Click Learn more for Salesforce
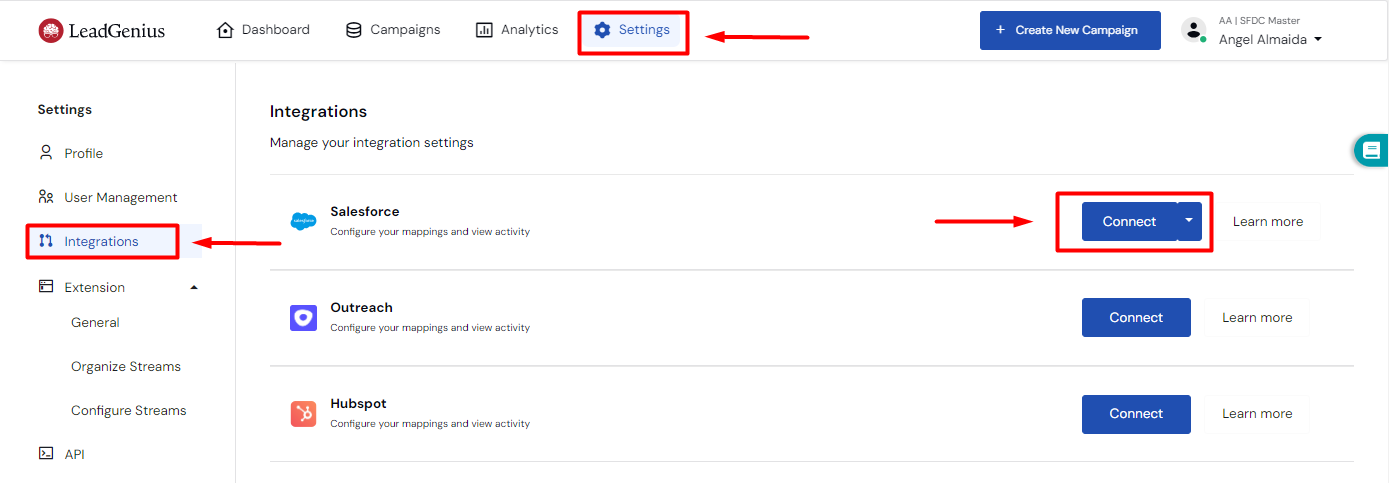The height and width of the screenshot is (483, 1389). 1268,221
